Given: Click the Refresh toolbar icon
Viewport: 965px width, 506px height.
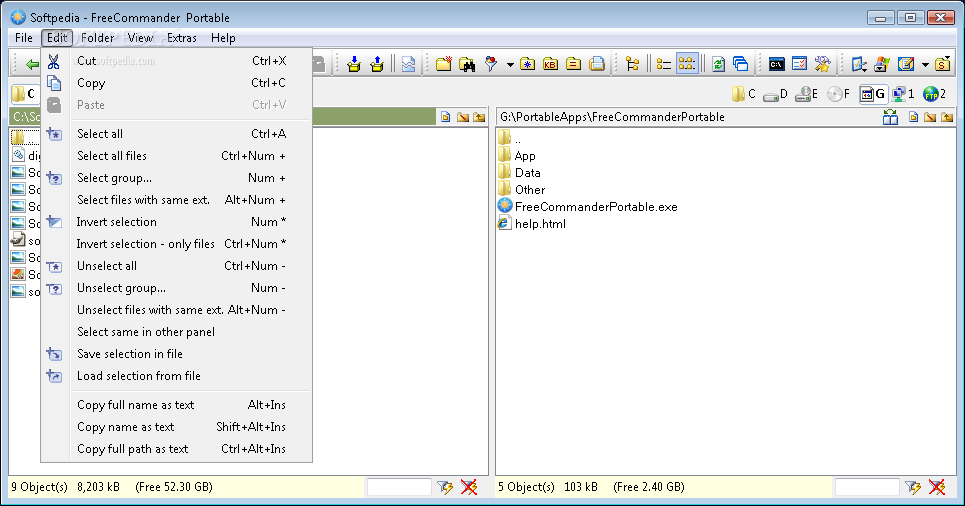Looking at the screenshot, I should (718, 63).
